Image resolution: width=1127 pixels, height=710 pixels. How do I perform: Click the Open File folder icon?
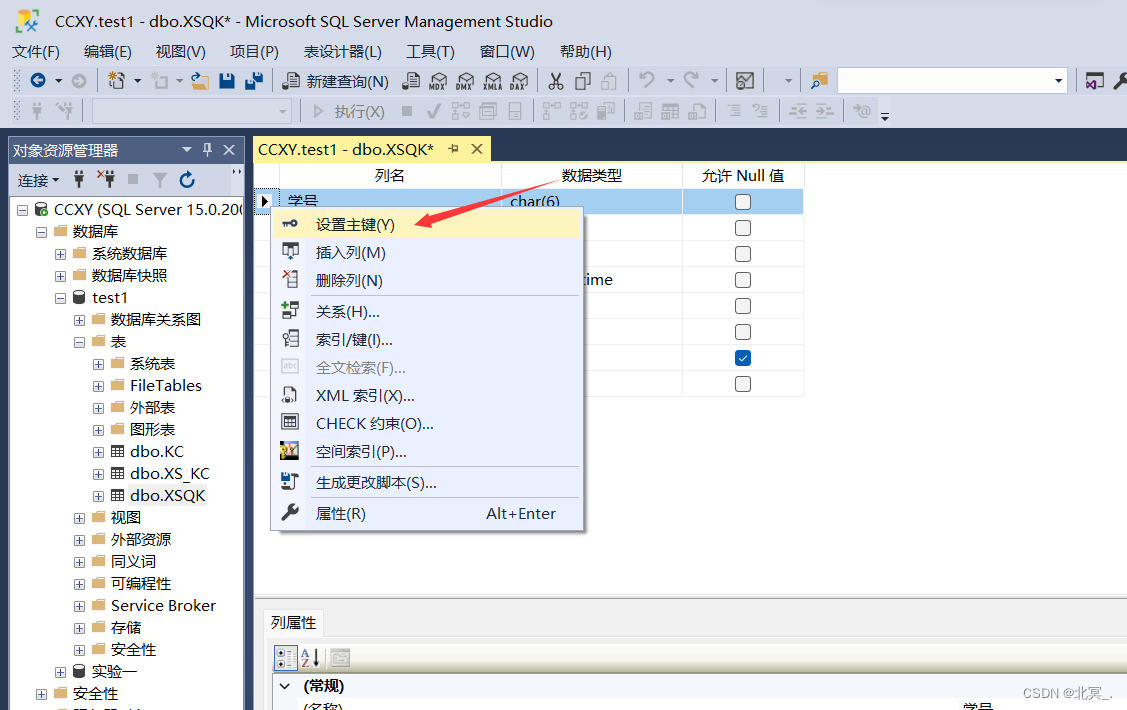(200, 81)
